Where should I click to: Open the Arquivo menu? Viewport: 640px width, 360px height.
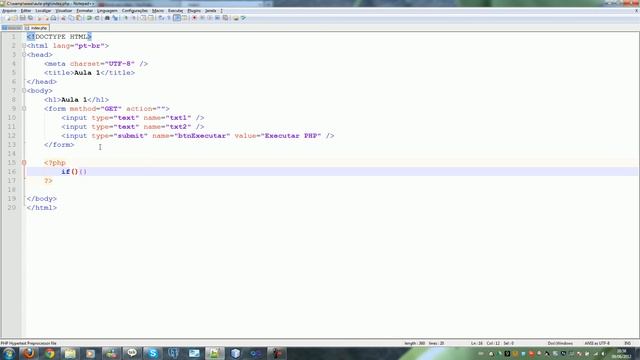[x=9, y=11]
